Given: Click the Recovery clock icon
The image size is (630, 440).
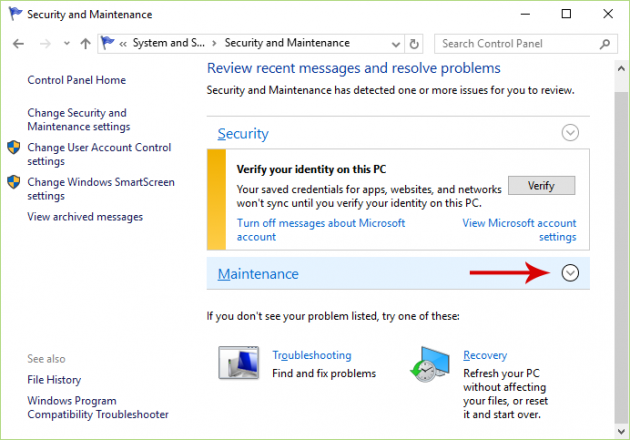Looking at the screenshot, I should (430, 364).
